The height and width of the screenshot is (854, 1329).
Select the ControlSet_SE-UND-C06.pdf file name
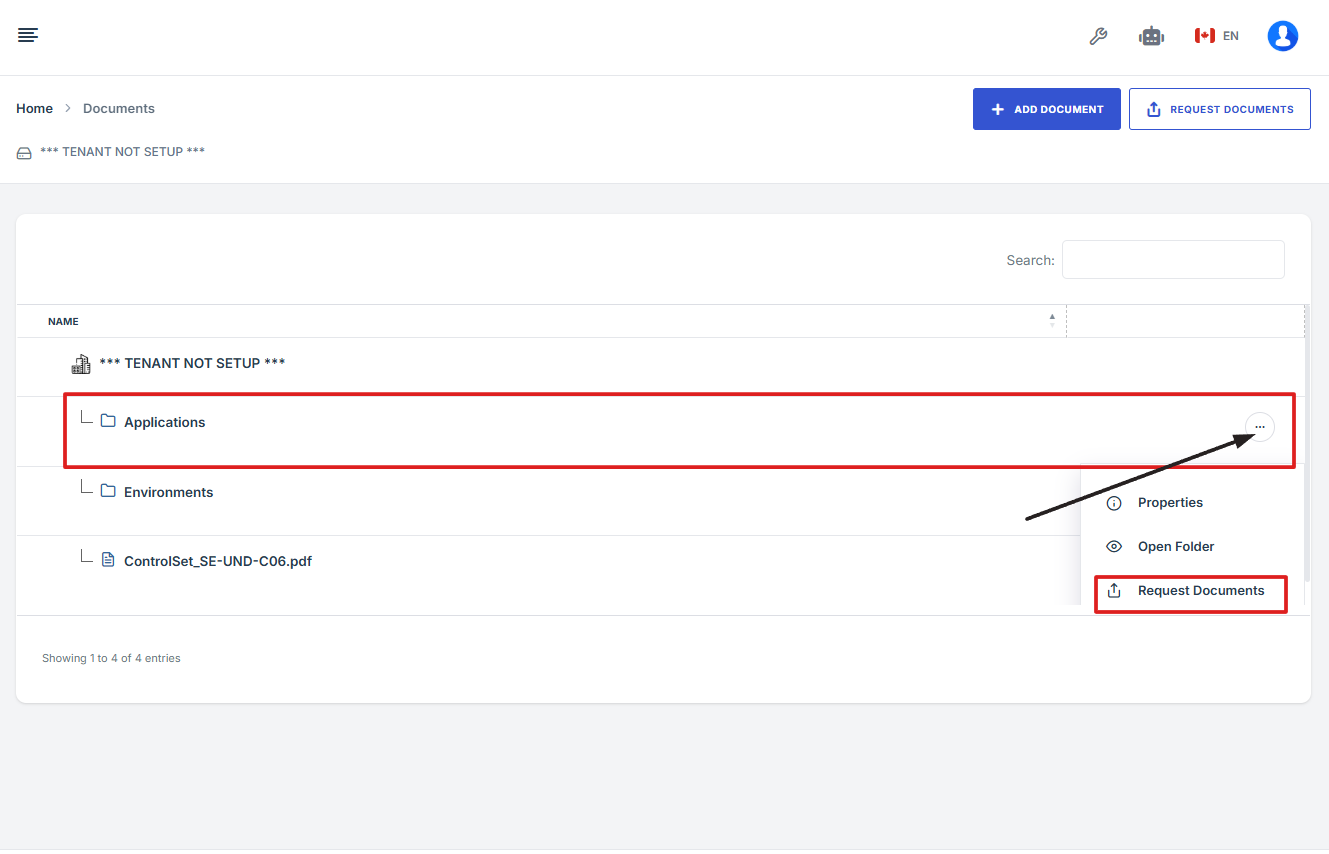[217, 561]
